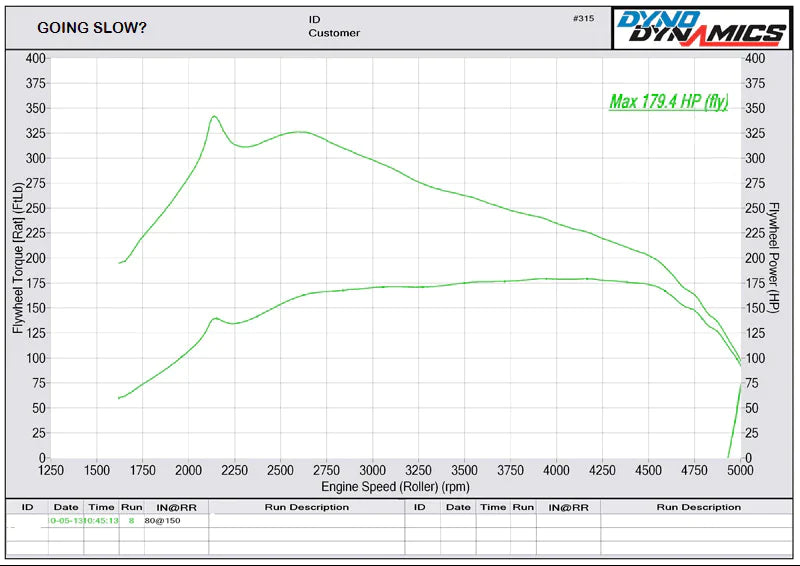Click the torque curve peak near 2100 rpm
Screen dimensions: 800x566
pos(214,117)
